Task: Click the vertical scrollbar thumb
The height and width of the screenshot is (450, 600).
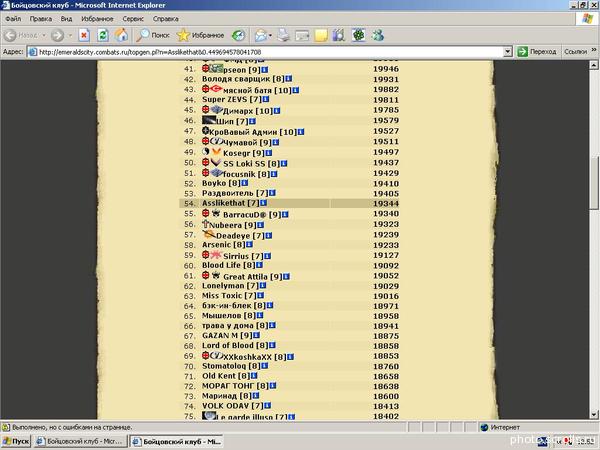Action: point(593,183)
